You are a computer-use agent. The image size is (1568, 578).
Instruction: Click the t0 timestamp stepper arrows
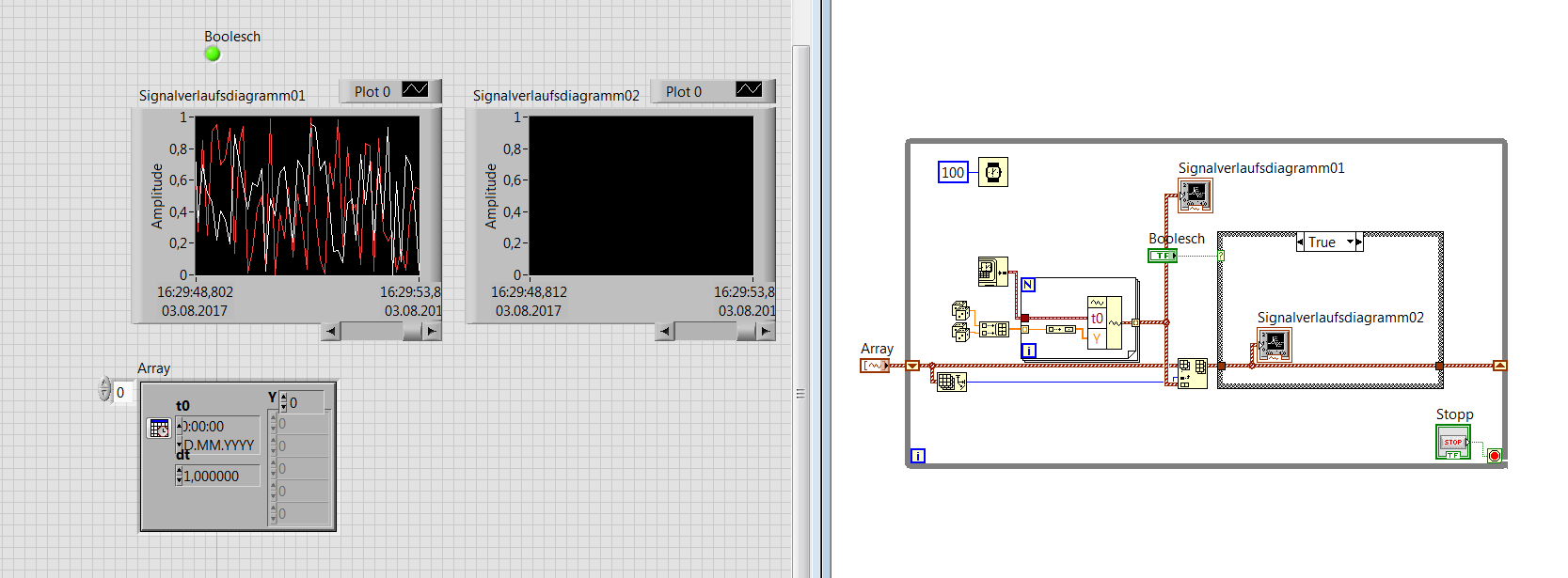point(180,435)
